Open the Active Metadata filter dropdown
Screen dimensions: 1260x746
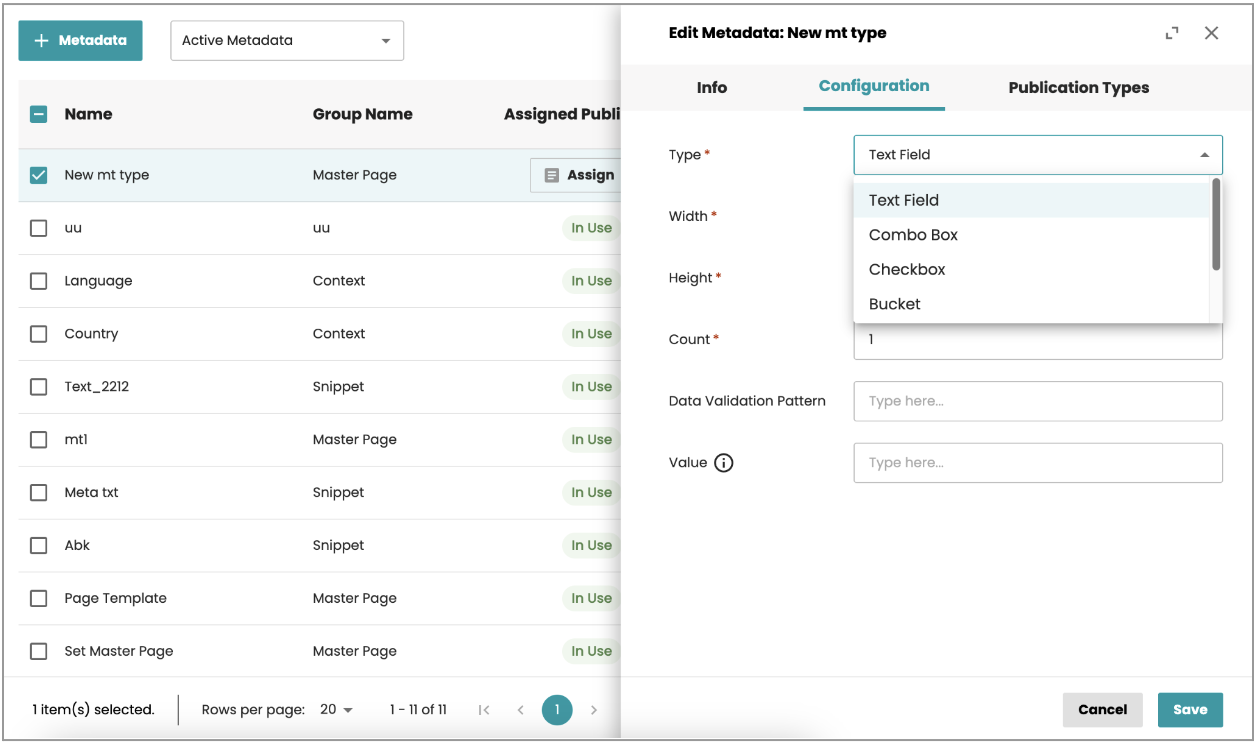[287, 41]
